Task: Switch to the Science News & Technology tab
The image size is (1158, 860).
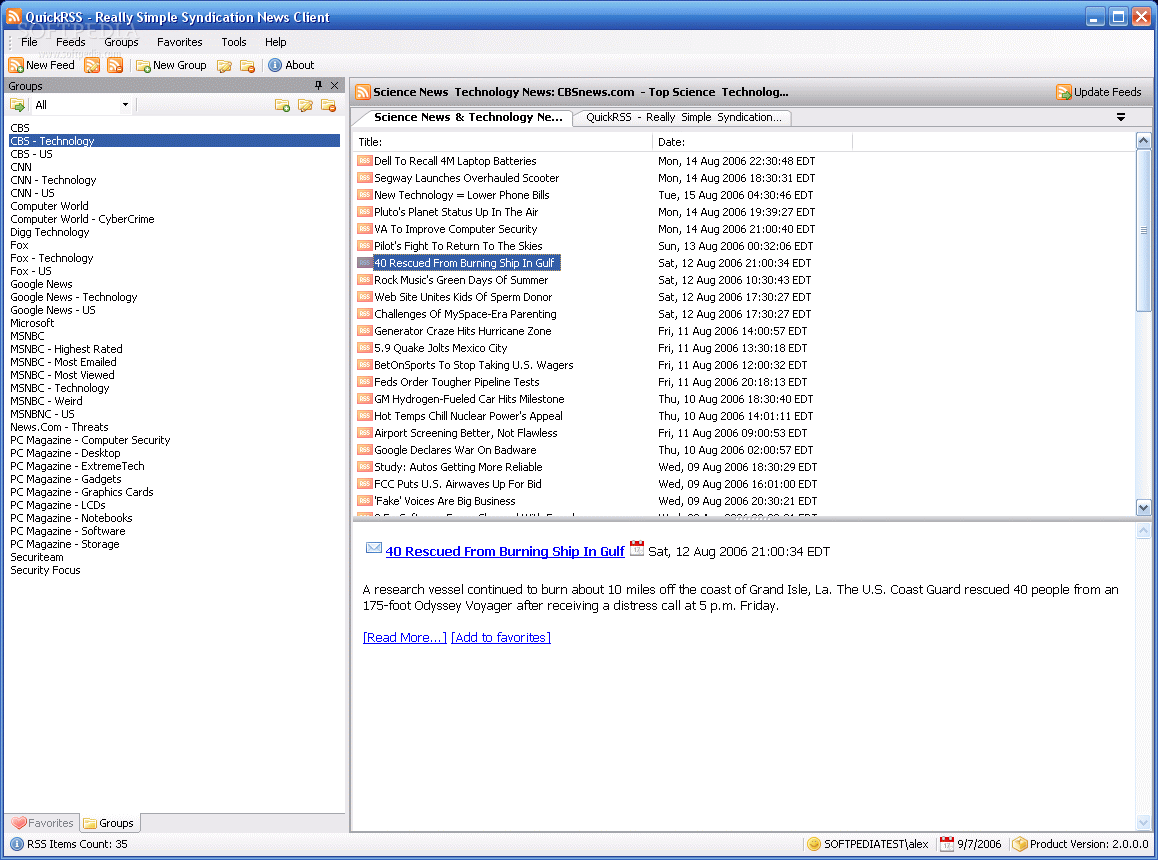Action: (x=467, y=117)
